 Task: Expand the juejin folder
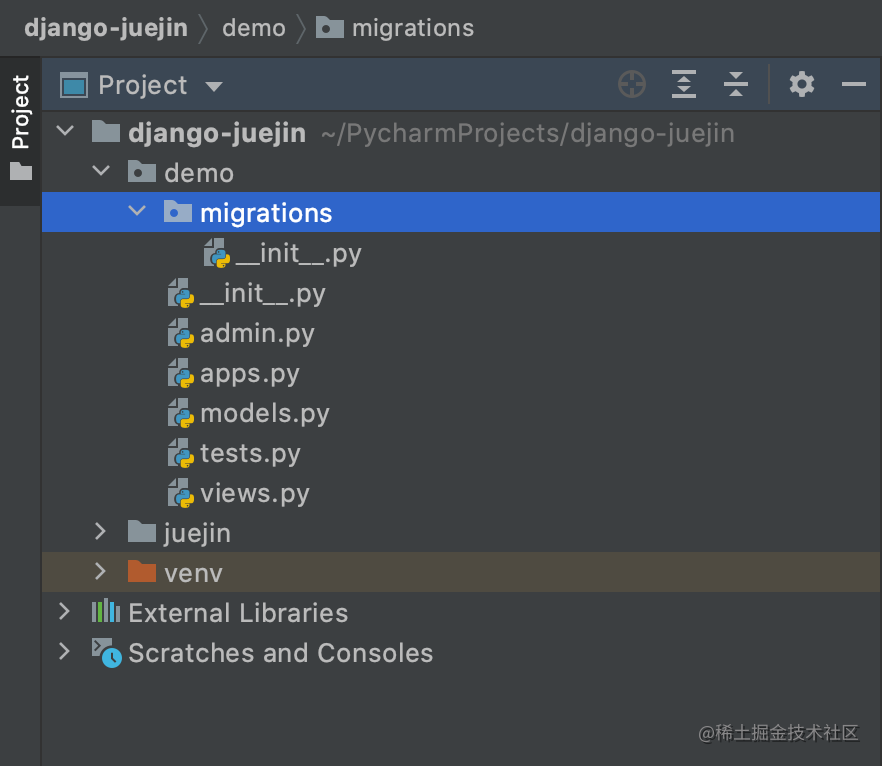[100, 531]
